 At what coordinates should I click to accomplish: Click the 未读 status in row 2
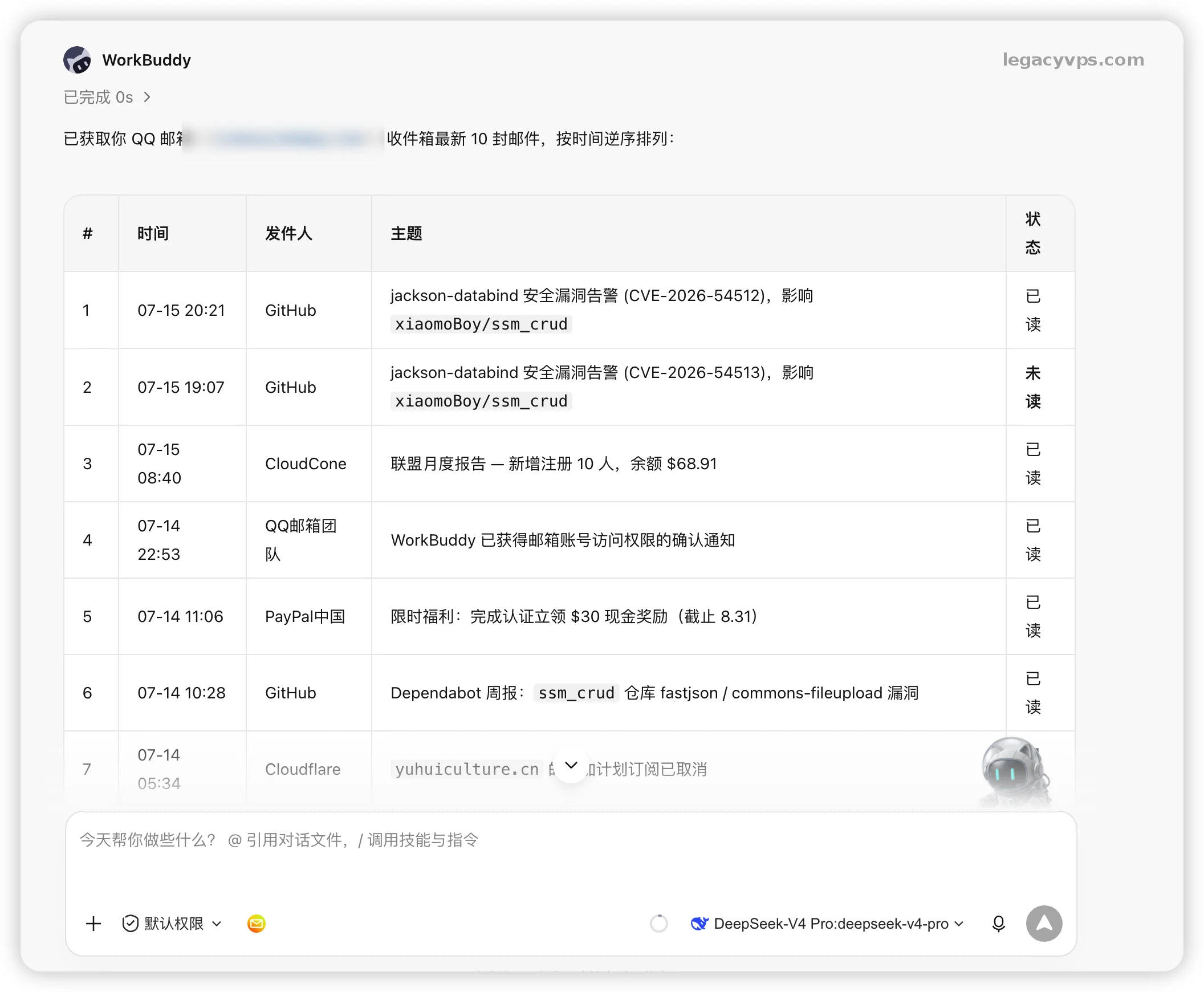[x=1032, y=387]
